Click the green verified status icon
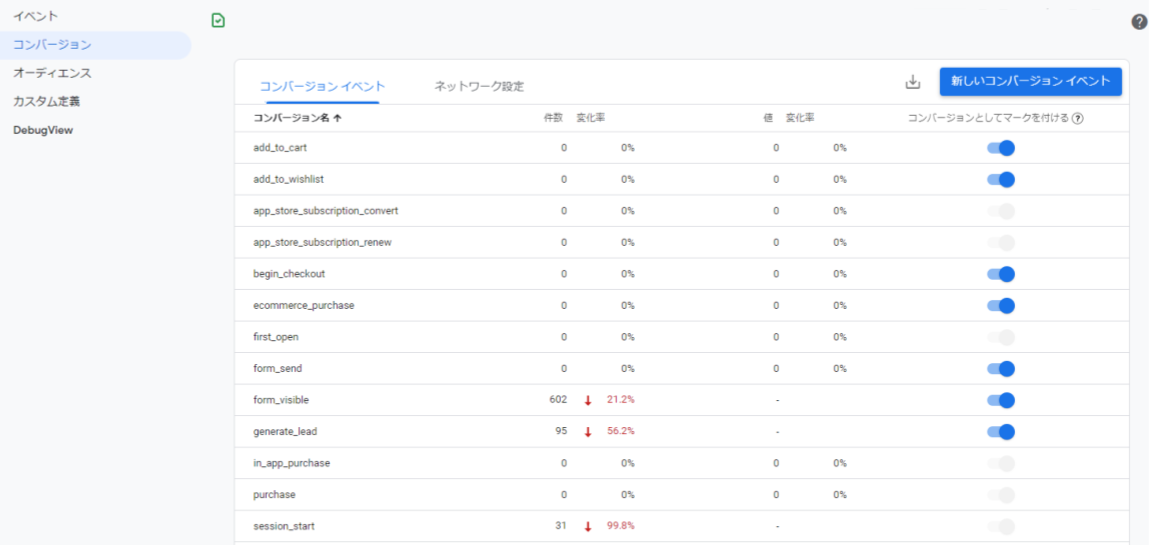The image size is (1149, 545). pyautogui.click(x=218, y=20)
